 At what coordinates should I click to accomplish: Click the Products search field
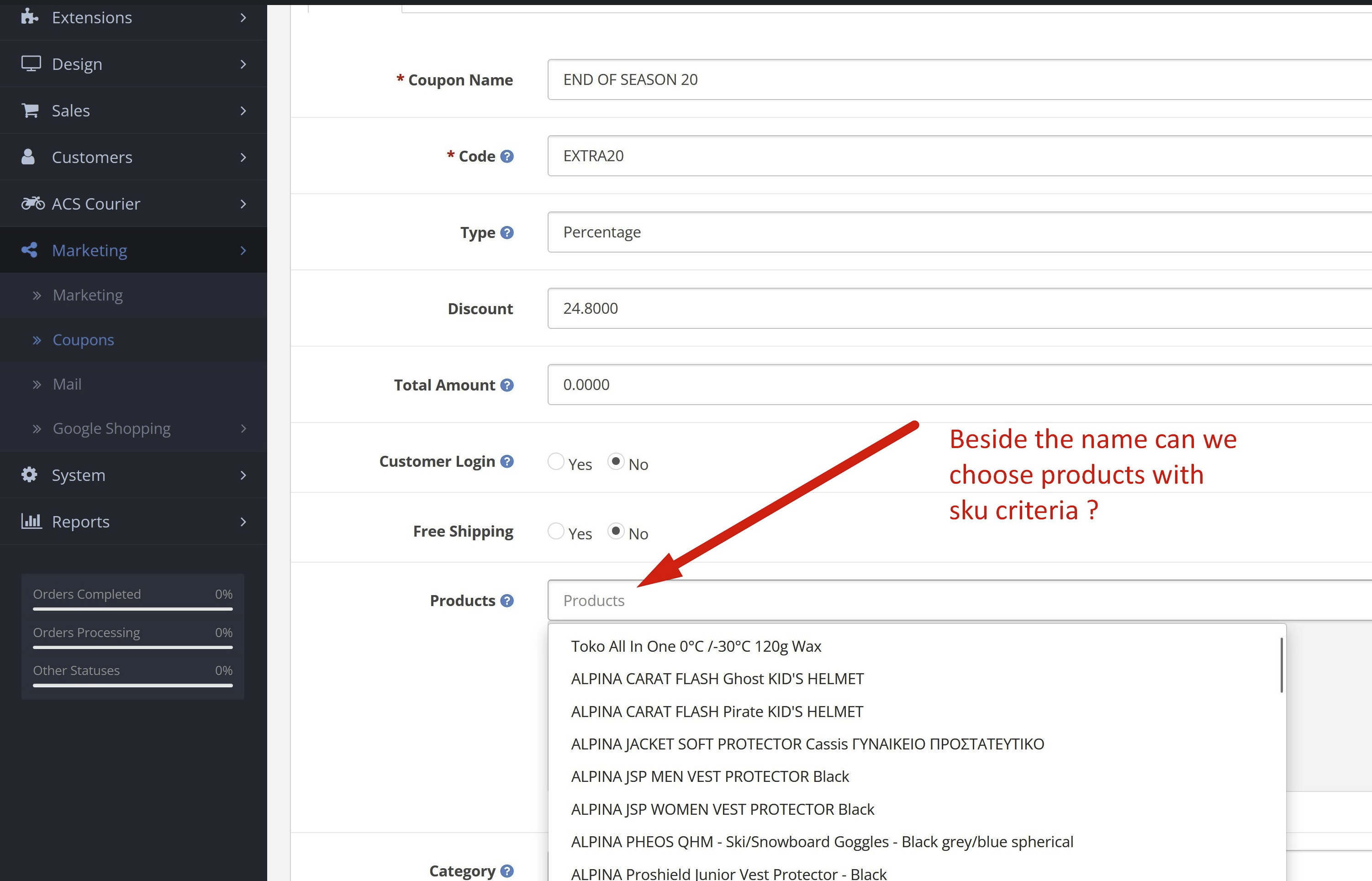[x=960, y=601]
